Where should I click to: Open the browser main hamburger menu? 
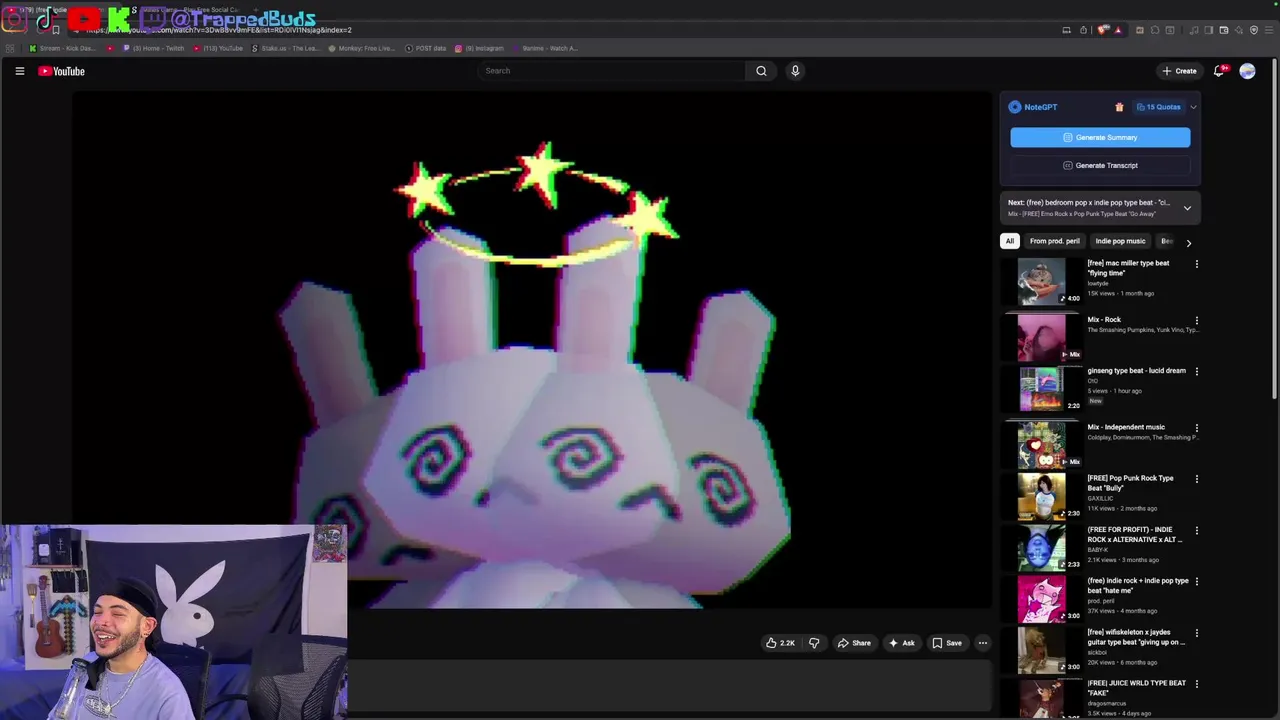(x=1269, y=30)
